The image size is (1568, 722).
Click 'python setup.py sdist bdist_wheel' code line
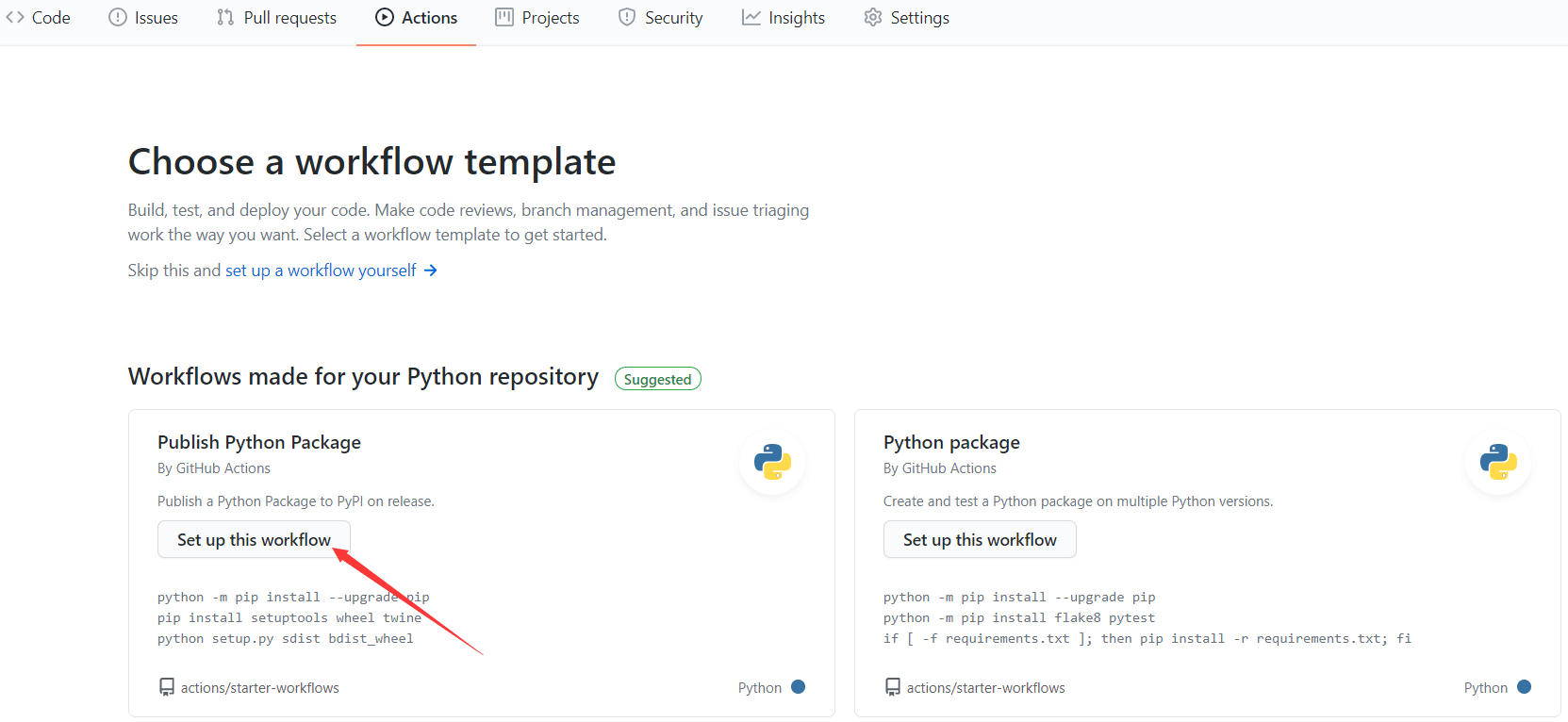(x=286, y=639)
